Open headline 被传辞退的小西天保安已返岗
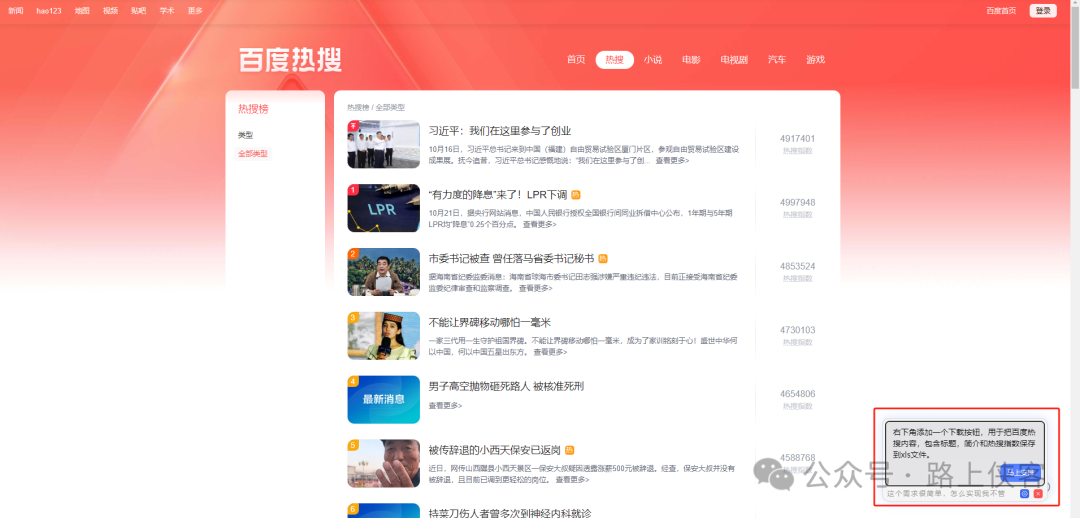The height and width of the screenshot is (518, 1080). coord(495,450)
